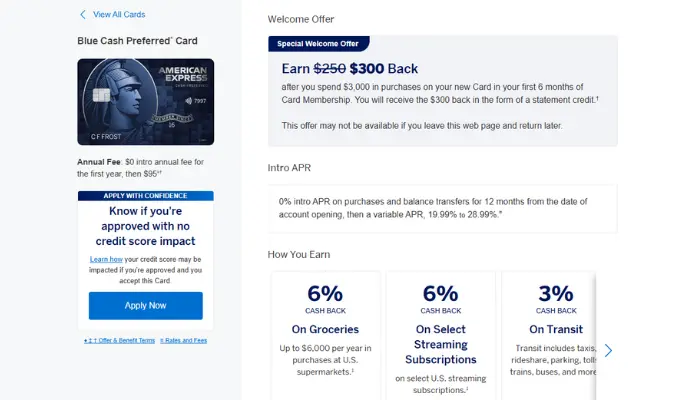Click the Blue Cash Preferred card image

click(x=145, y=103)
